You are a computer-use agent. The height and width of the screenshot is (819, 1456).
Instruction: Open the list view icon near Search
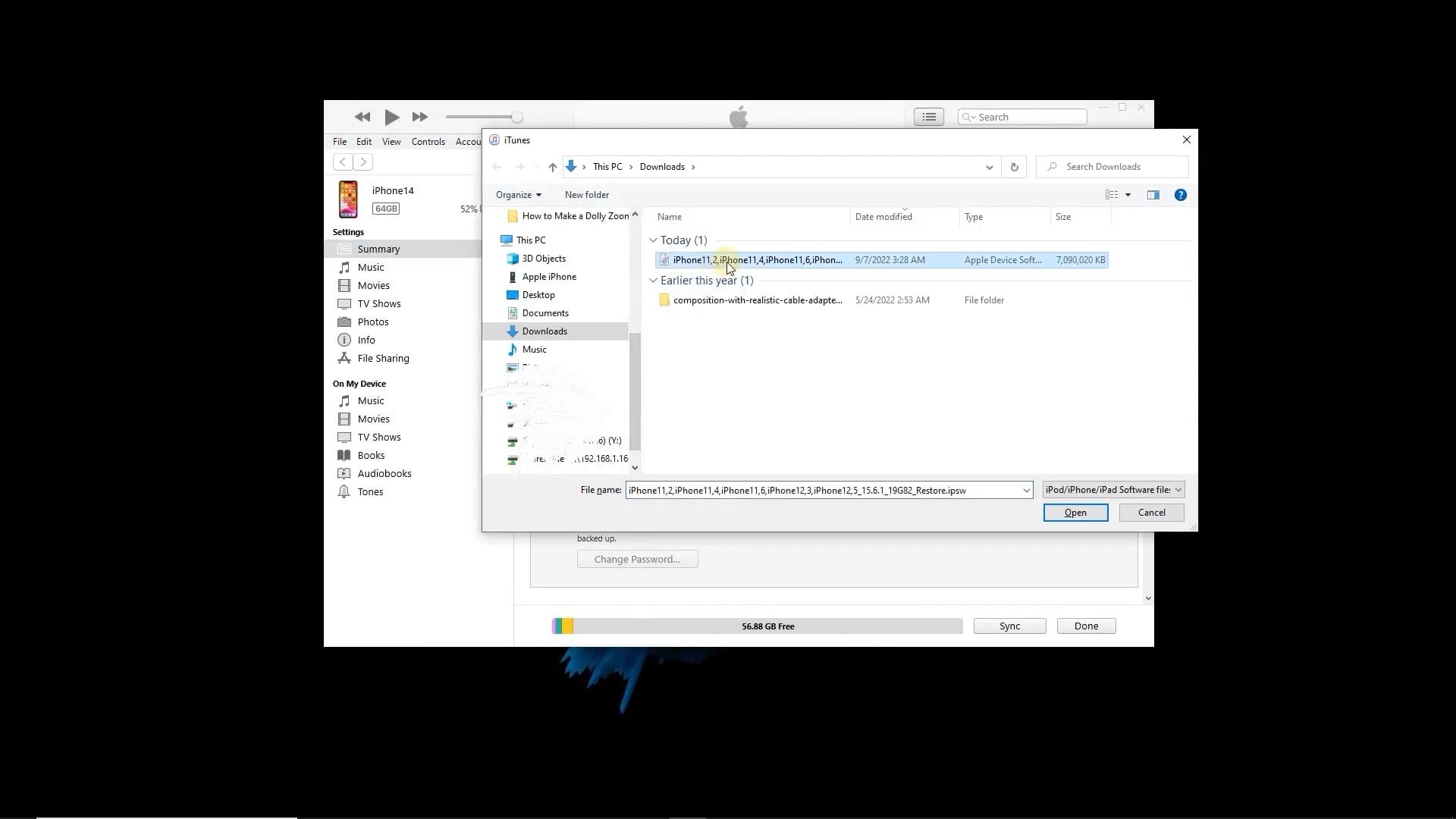tap(928, 117)
